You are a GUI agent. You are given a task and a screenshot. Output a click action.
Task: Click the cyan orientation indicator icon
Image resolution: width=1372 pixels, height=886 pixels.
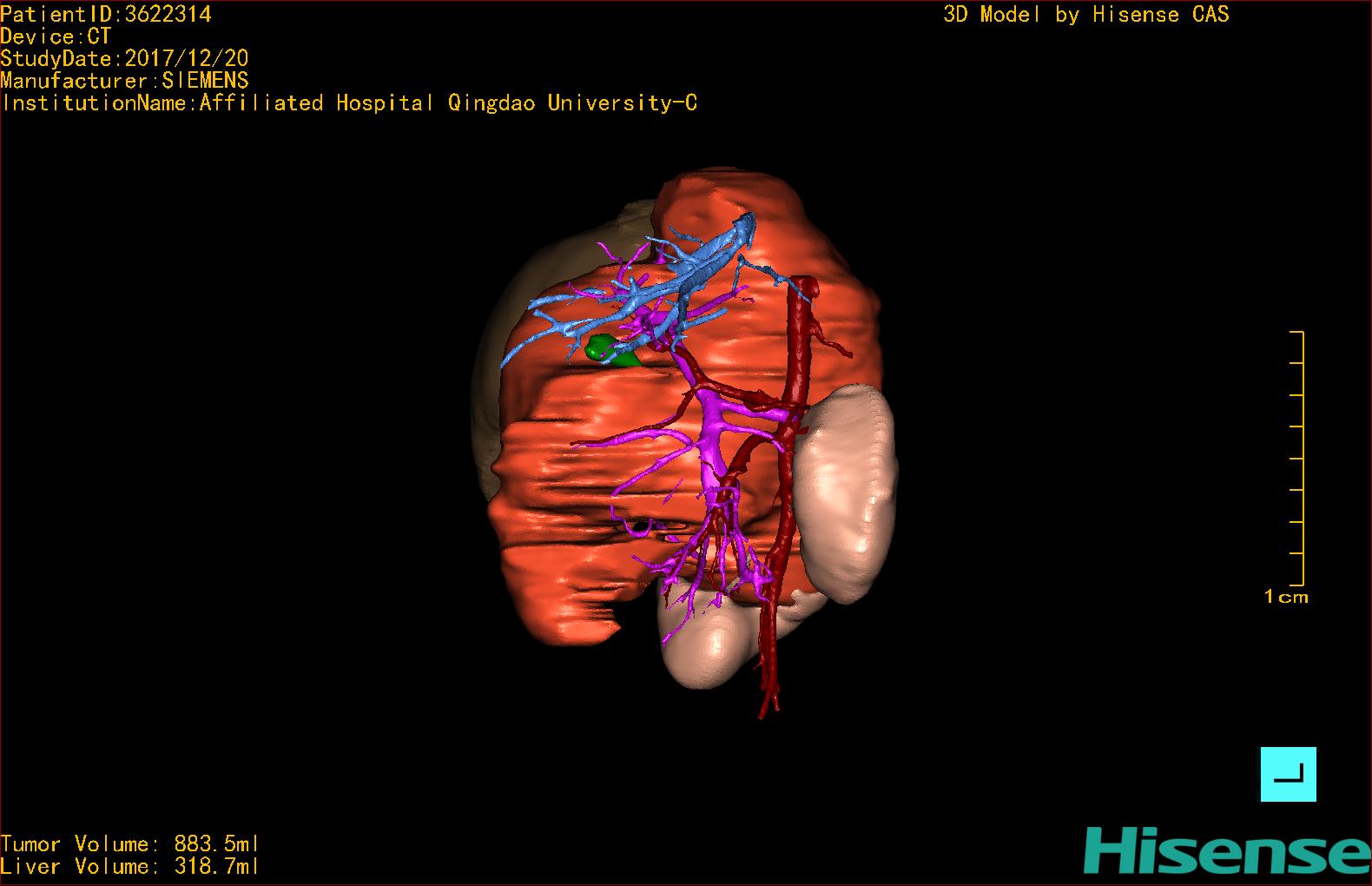click(x=1288, y=774)
